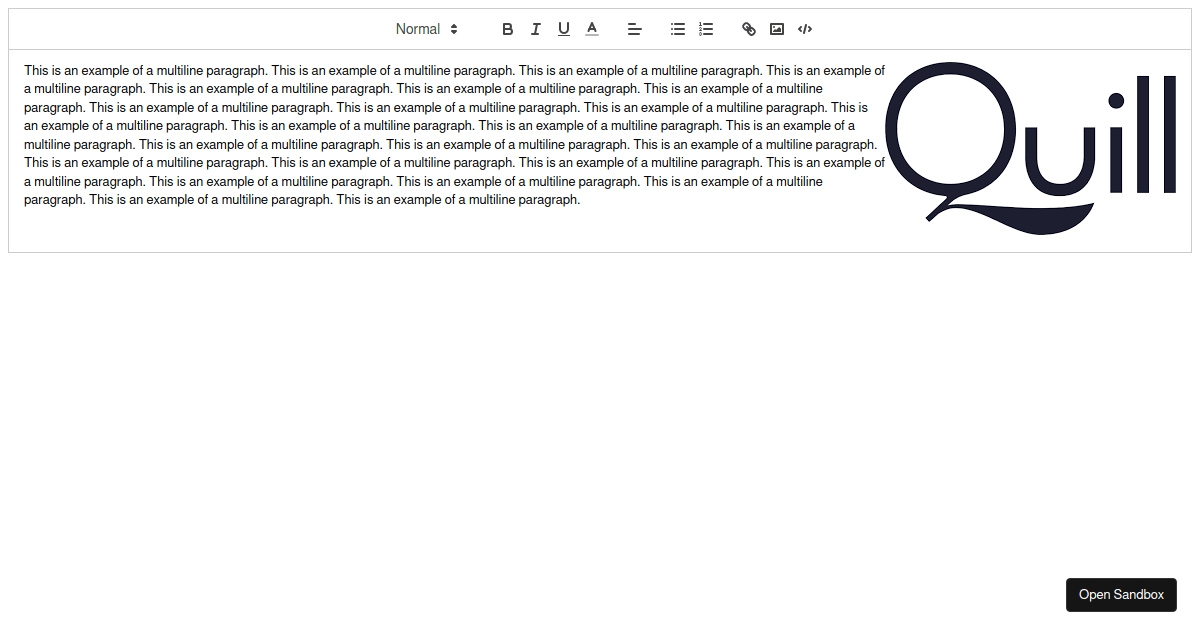Insert an image using the picture icon
The image size is (1200, 630).
click(x=777, y=29)
